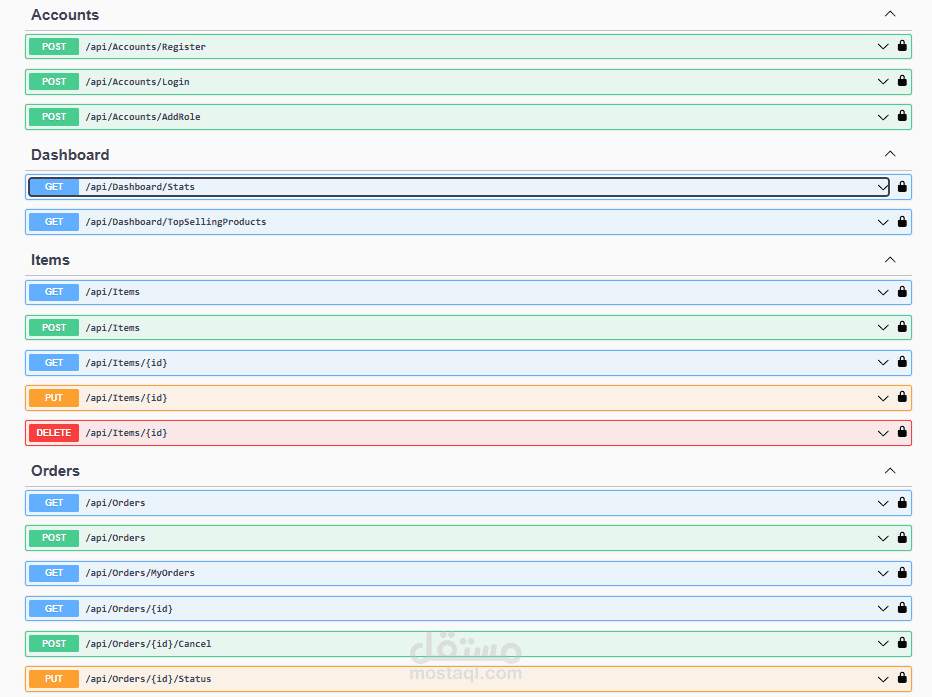Collapse the Orders section via its chevron

click(889, 470)
